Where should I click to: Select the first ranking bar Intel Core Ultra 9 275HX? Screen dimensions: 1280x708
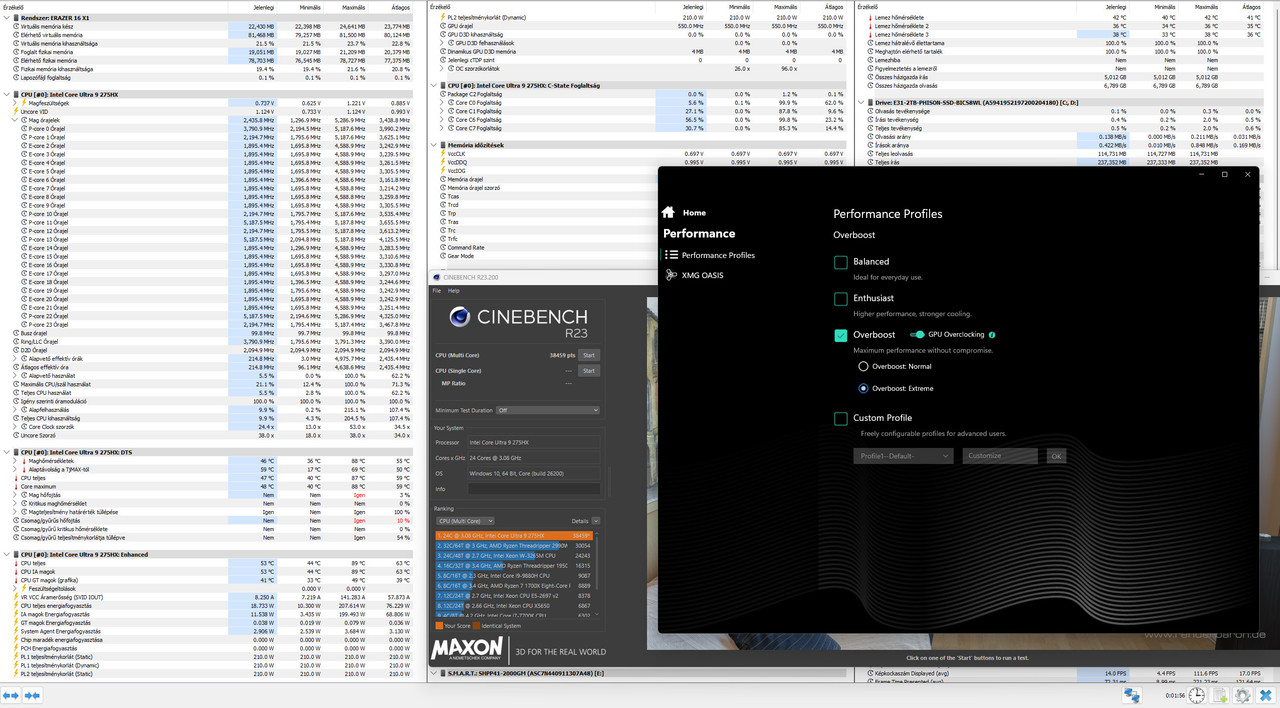514,535
